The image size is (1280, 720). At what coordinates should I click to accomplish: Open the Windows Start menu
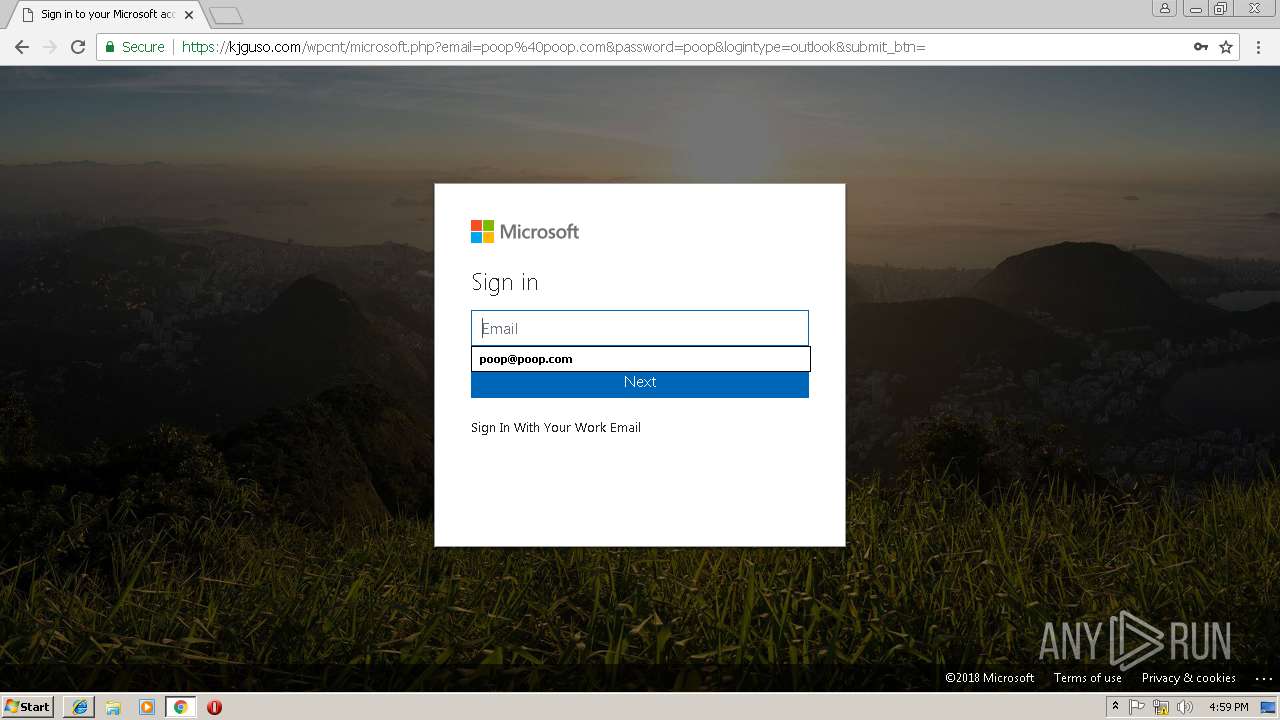(27, 707)
